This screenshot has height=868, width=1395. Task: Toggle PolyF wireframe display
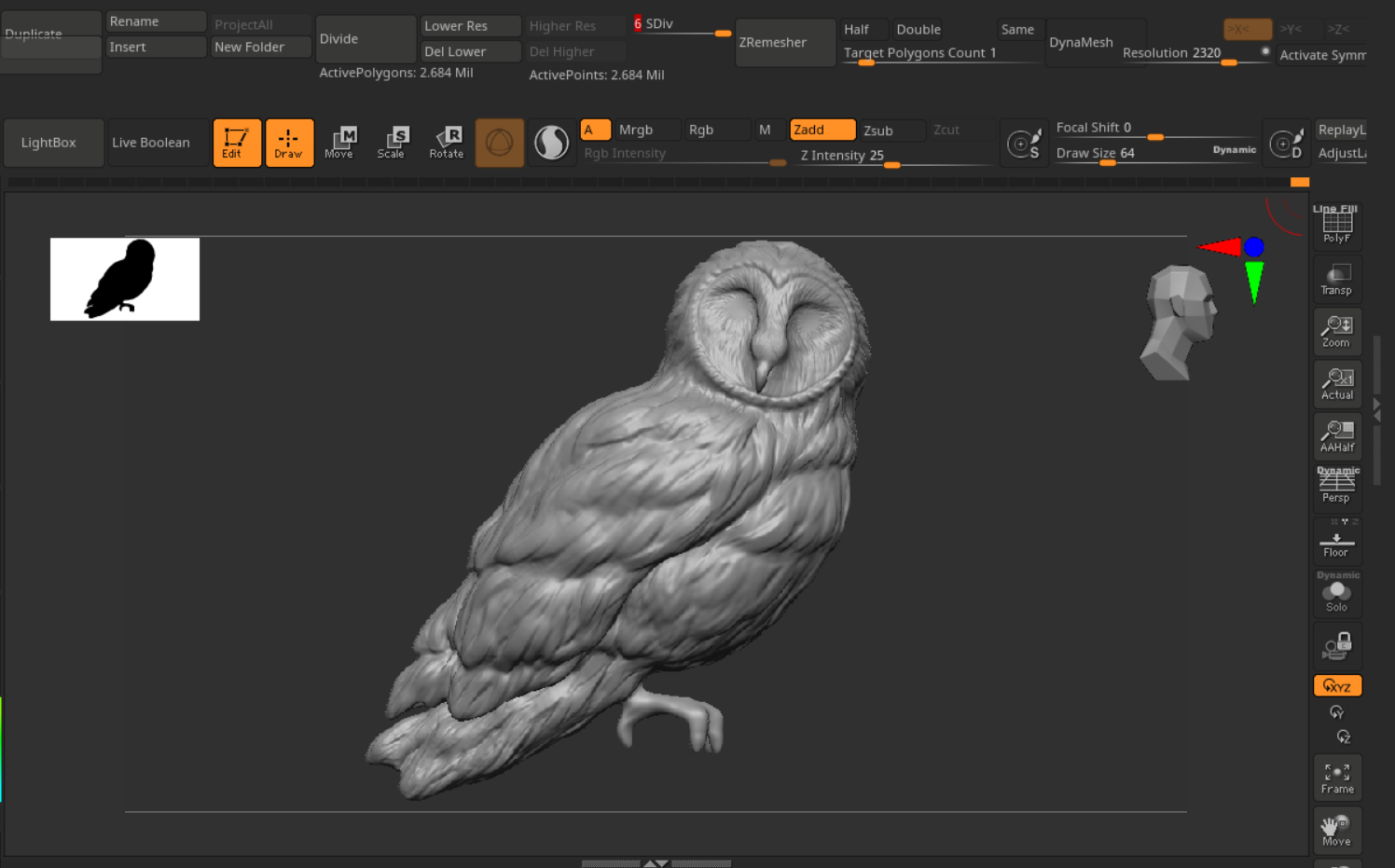coord(1337,226)
